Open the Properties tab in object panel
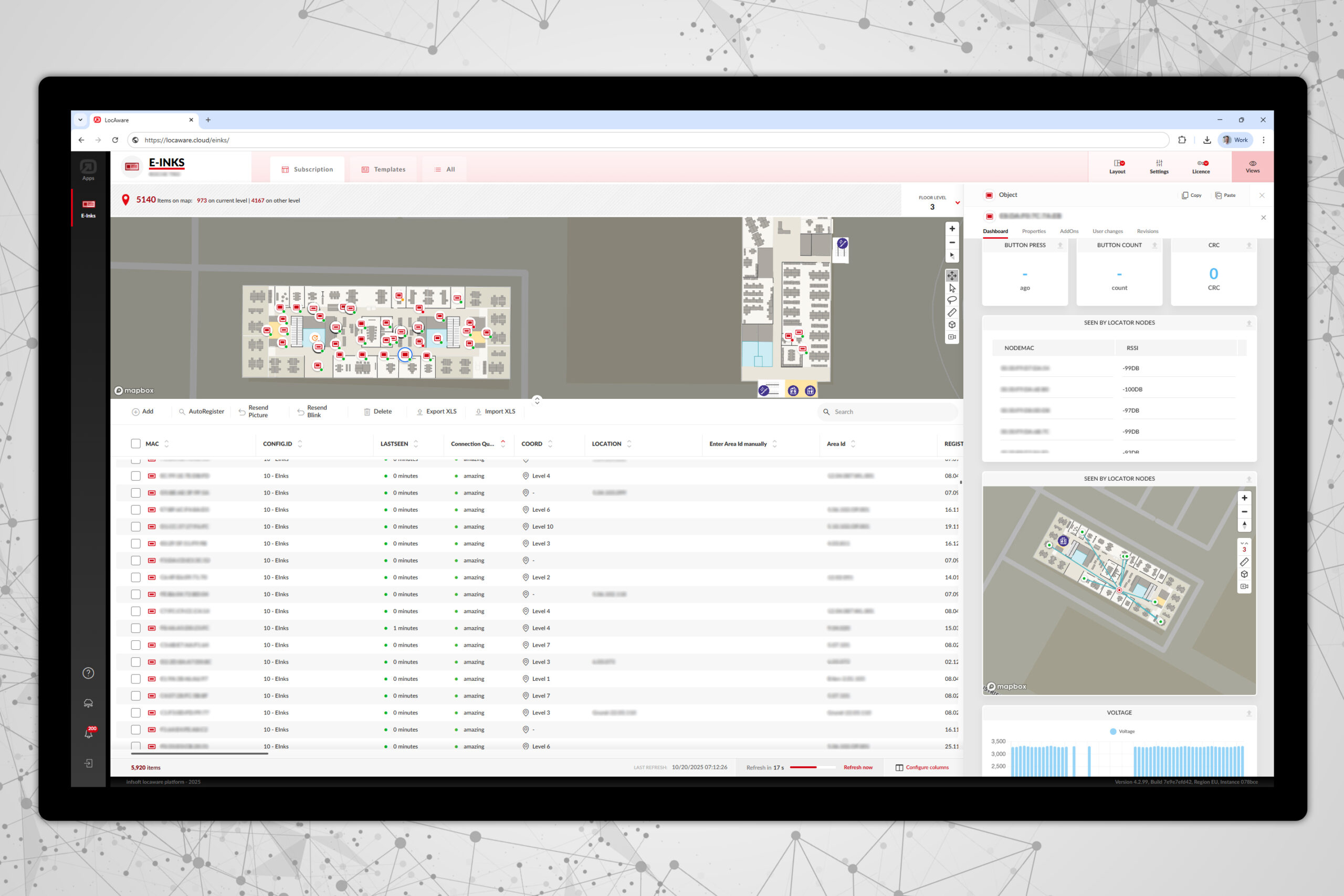Screen dimensions: 1344x896 tap(1034, 231)
